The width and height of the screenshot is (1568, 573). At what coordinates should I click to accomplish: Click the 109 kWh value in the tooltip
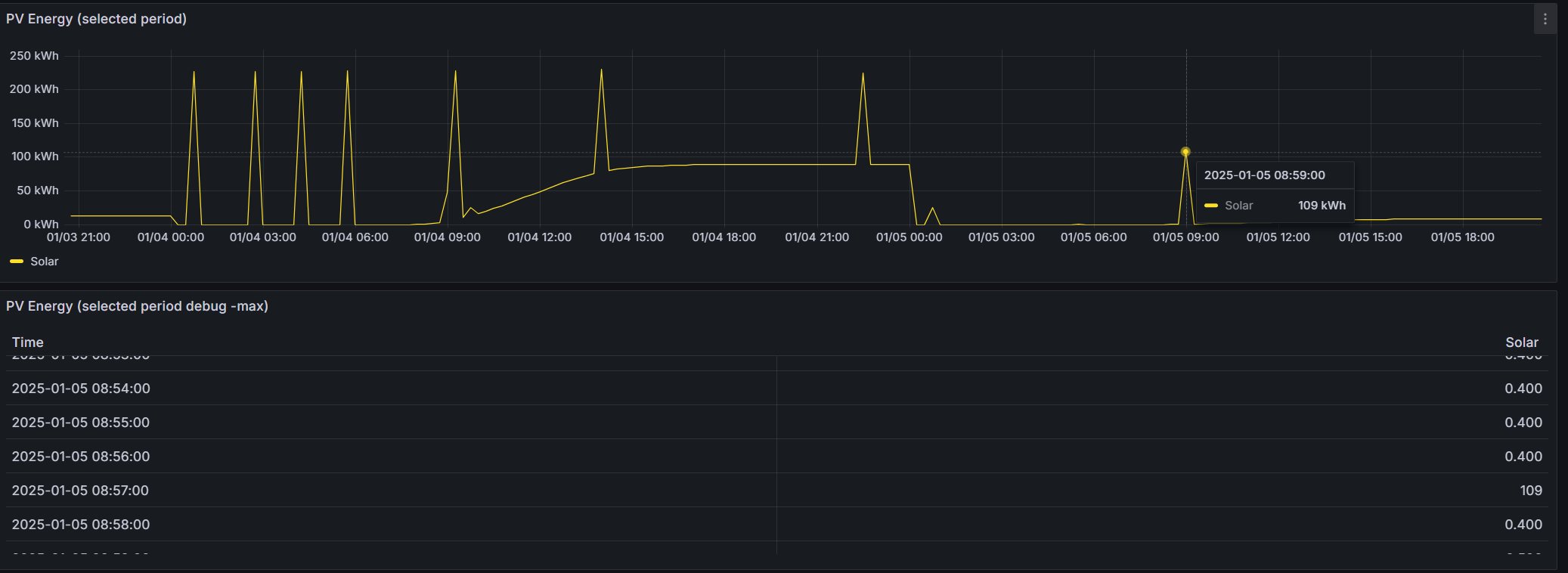click(x=1322, y=206)
